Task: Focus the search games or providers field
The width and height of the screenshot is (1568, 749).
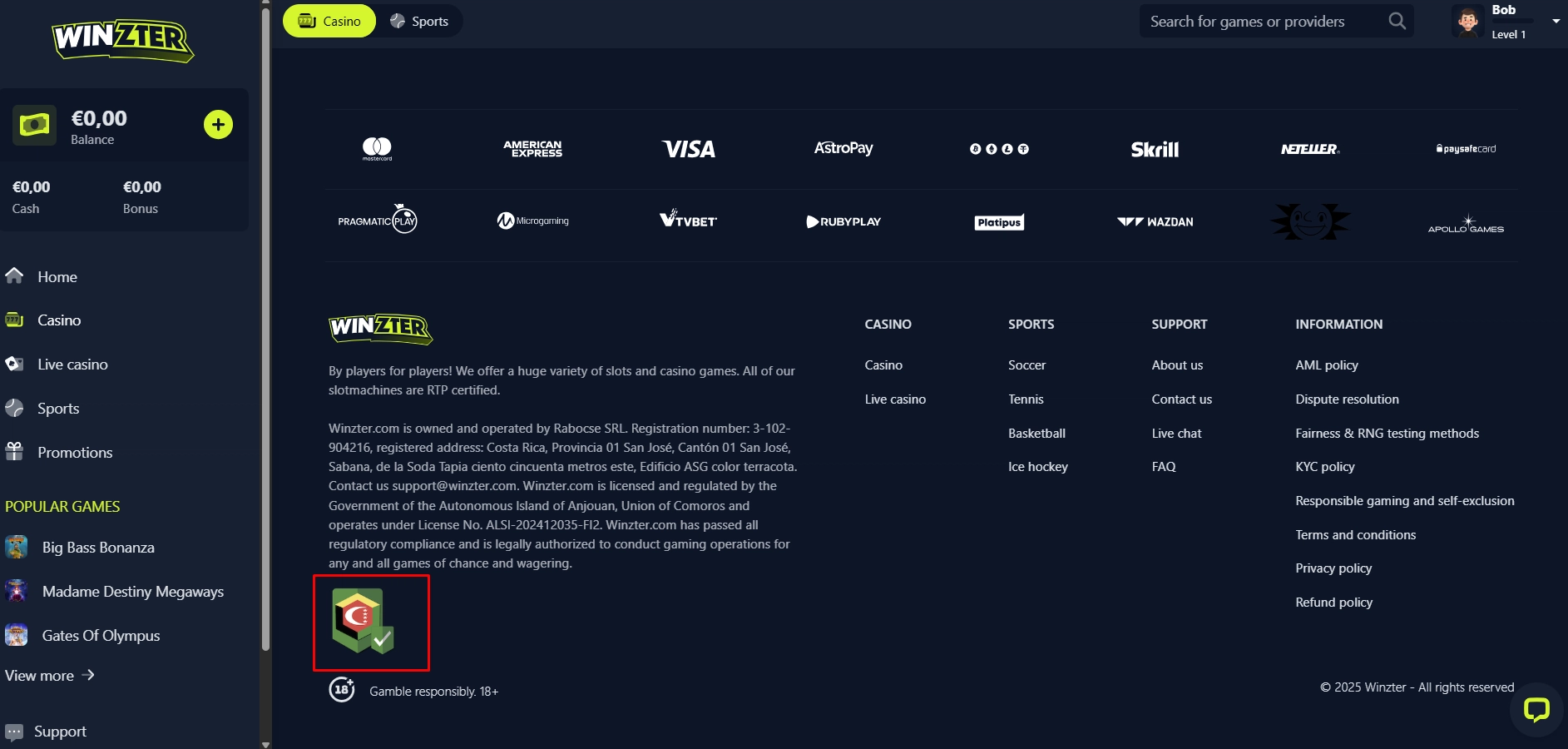Action: [x=1260, y=22]
